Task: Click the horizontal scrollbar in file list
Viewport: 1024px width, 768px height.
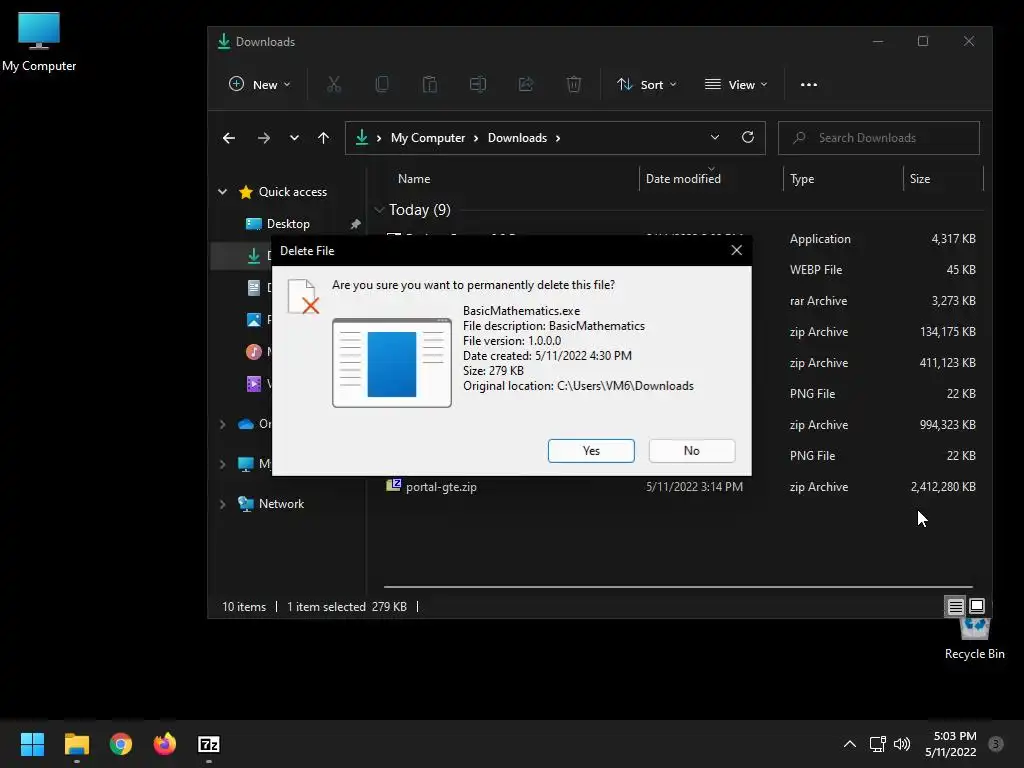Action: (x=679, y=586)
